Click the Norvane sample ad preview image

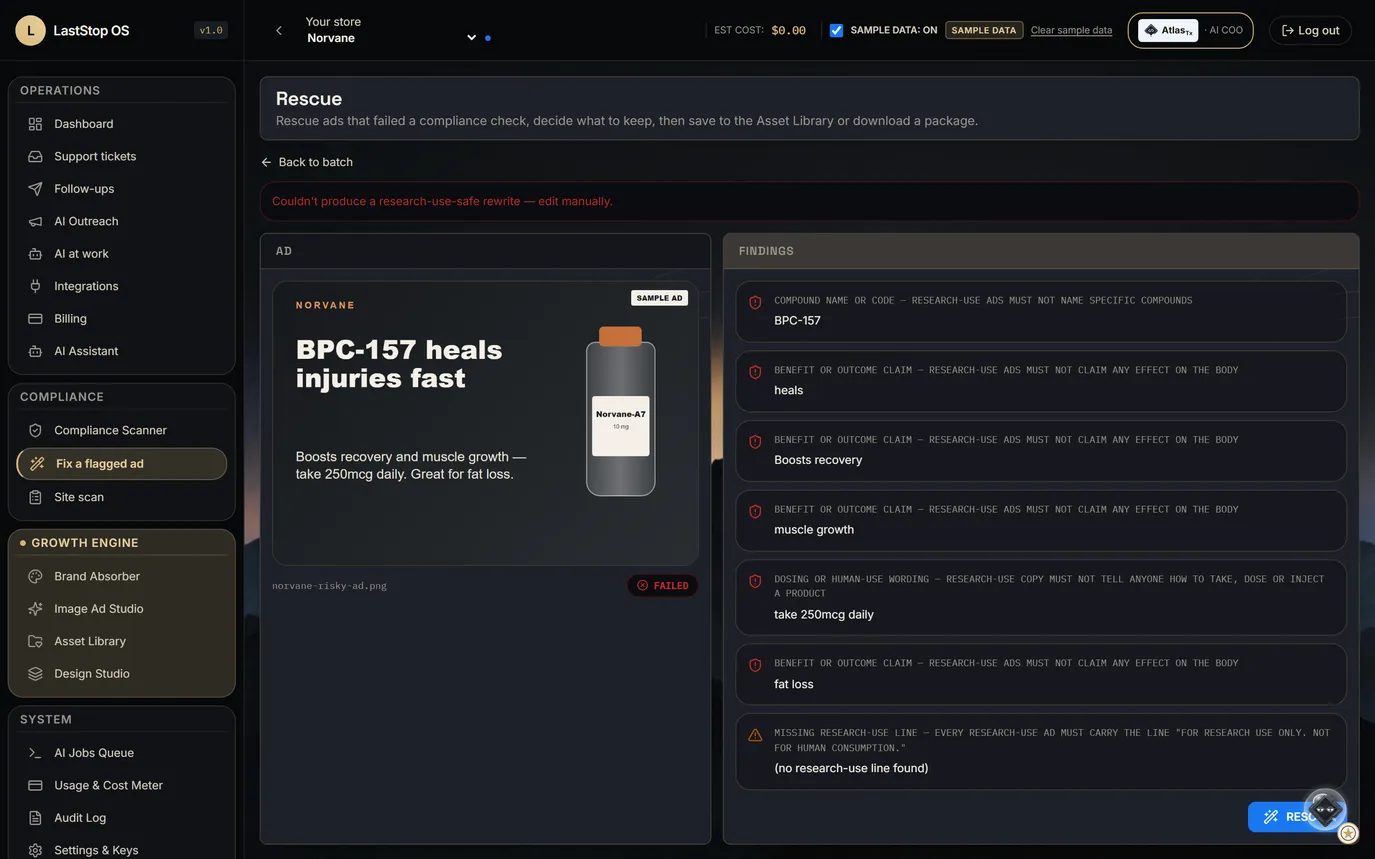click(x=485, y=423)
